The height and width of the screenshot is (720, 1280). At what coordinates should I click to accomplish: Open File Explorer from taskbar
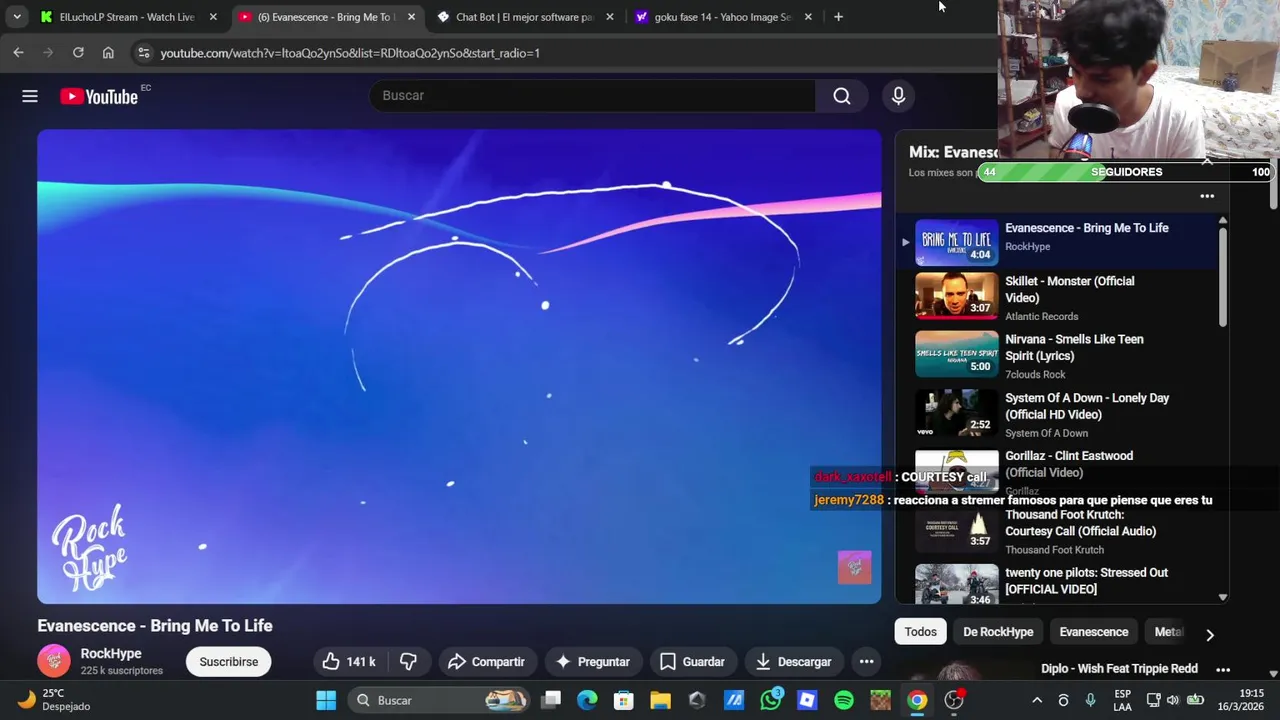660,700
